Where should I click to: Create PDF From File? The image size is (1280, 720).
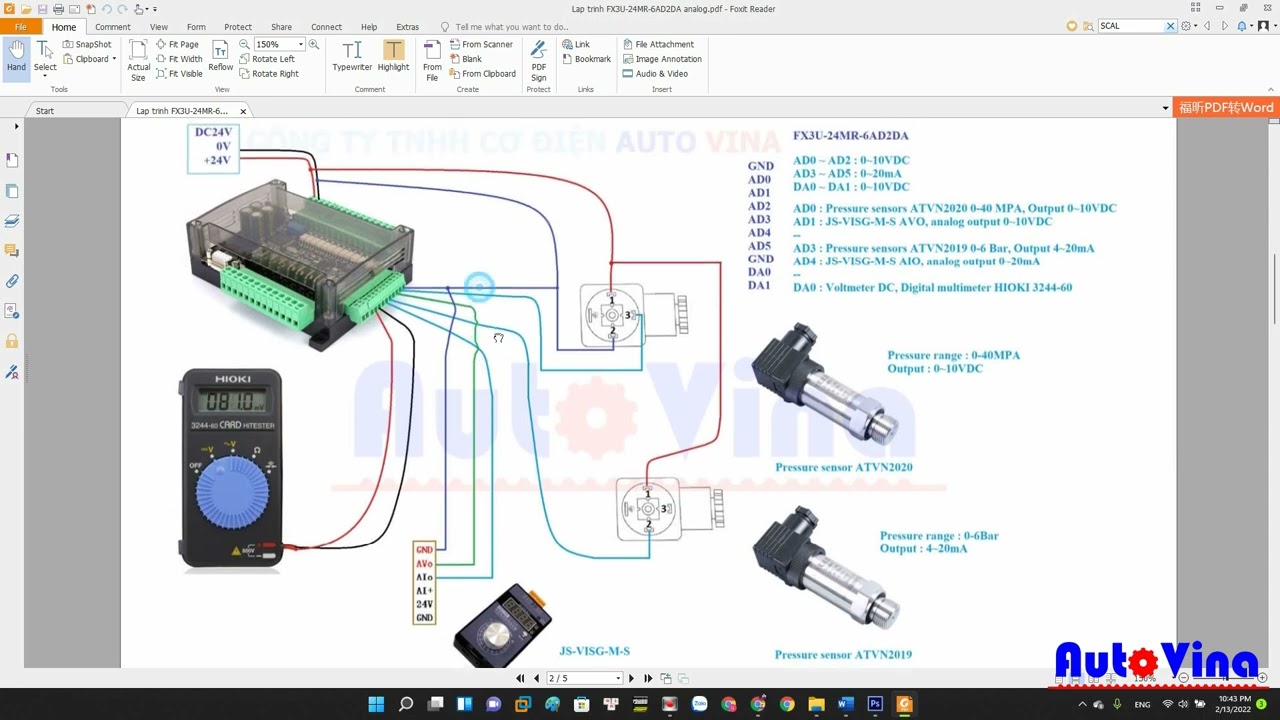(432, 60)
